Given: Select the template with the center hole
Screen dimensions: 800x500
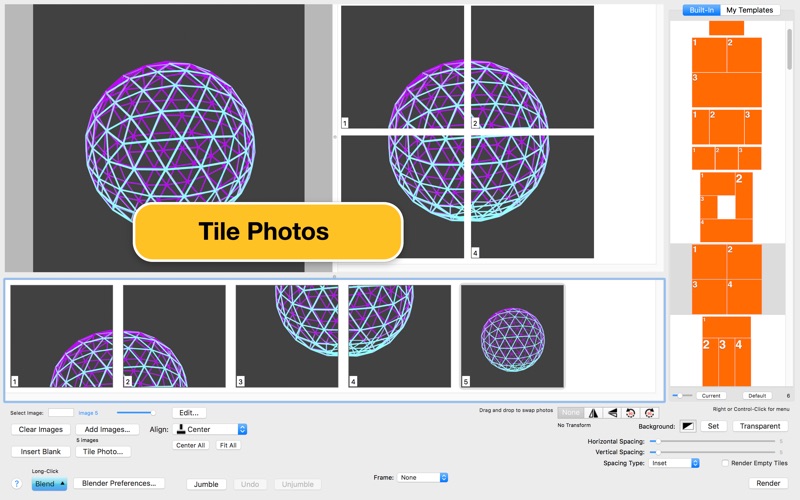Looking at the screenshot, I should point(727,206).
